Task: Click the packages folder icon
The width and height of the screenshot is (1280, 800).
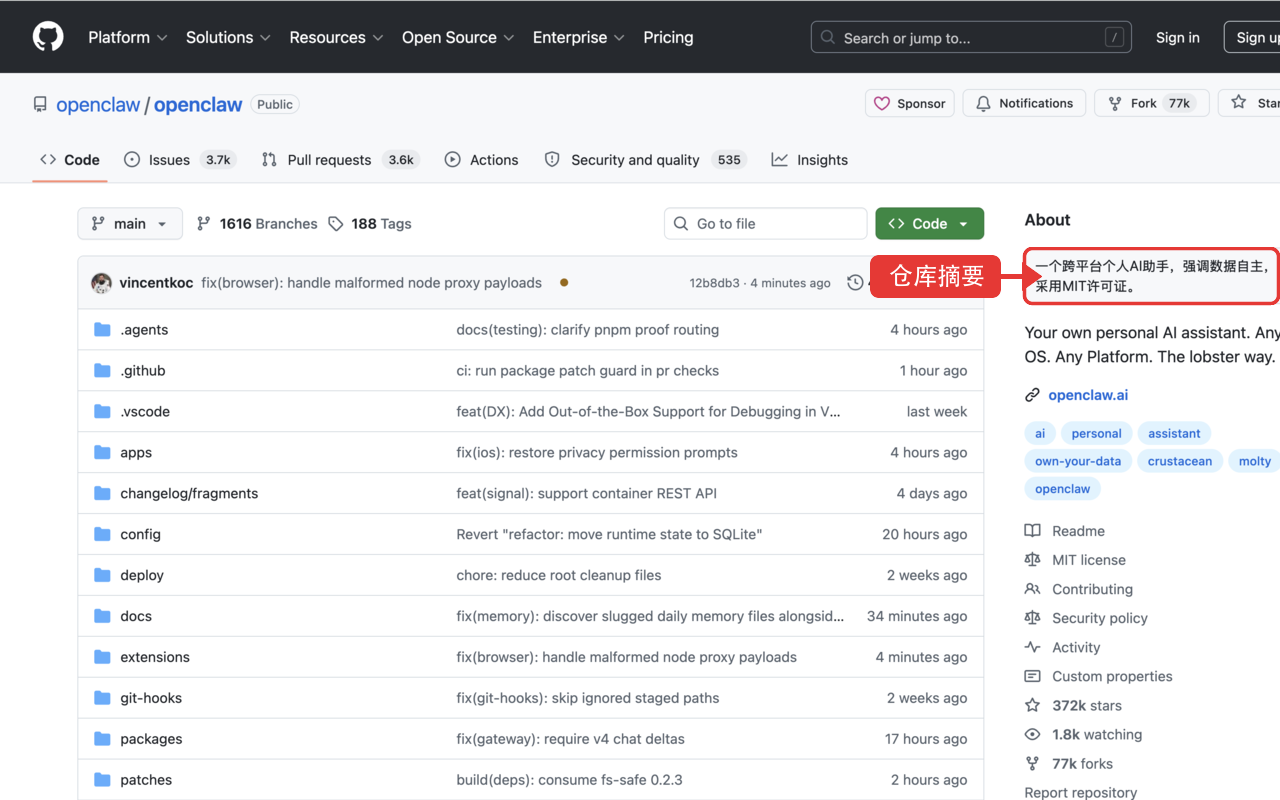Action: [102, 739]
